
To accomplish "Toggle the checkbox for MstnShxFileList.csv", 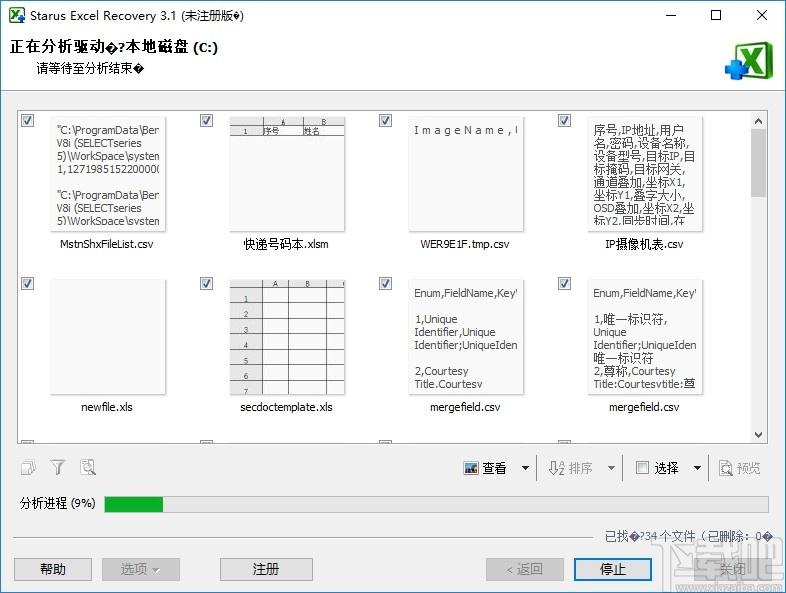I will pyautogui.click(x=28, y=120).
